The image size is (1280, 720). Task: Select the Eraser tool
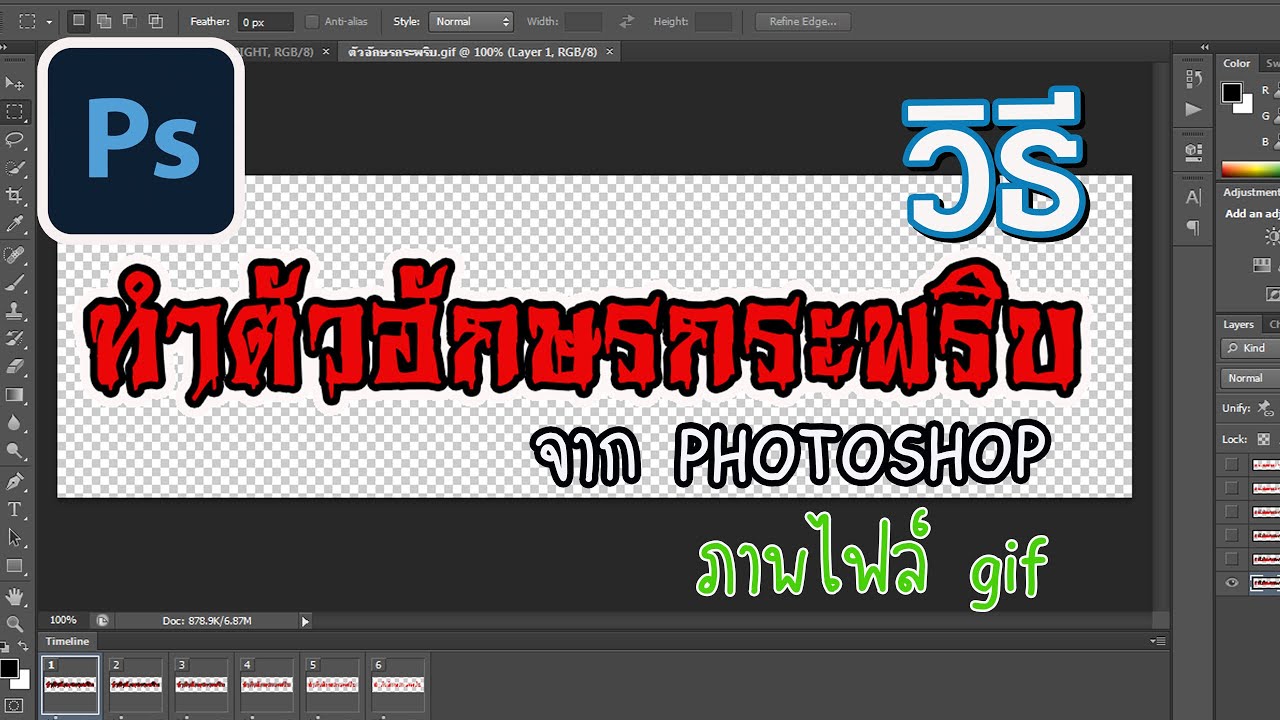(15, 367)
